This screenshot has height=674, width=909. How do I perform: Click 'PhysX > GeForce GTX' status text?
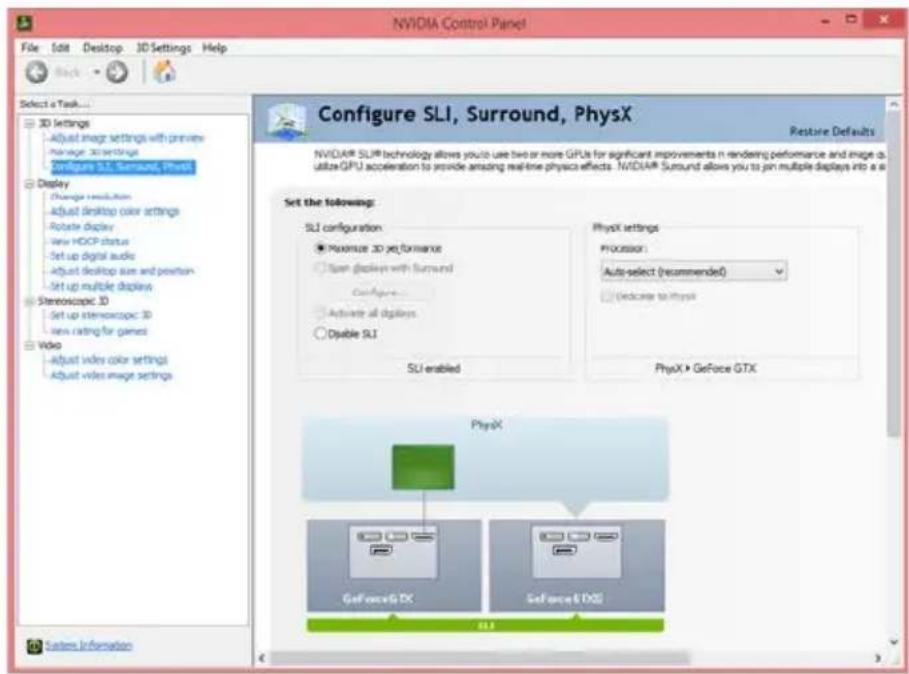pyautogui.click(x=706, y=368)
